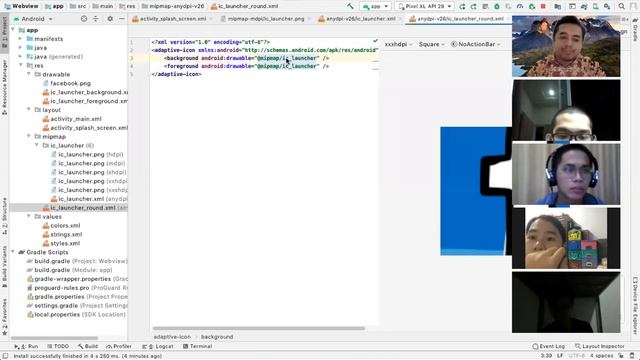The image size is (640, 360).
Task: Open the Layout Inspector
Action: (600, 346)
